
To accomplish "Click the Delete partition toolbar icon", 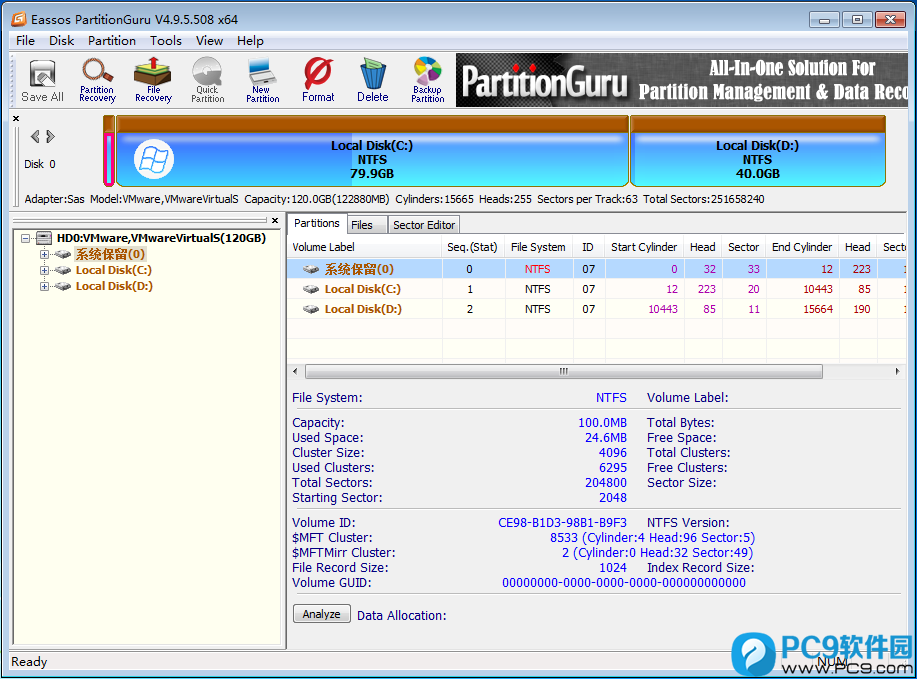I will 373,81.
